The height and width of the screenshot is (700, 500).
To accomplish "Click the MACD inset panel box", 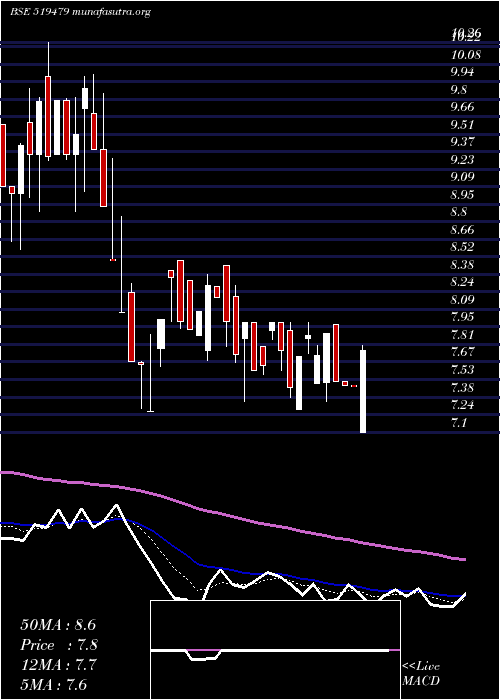I will pos(275,650).
